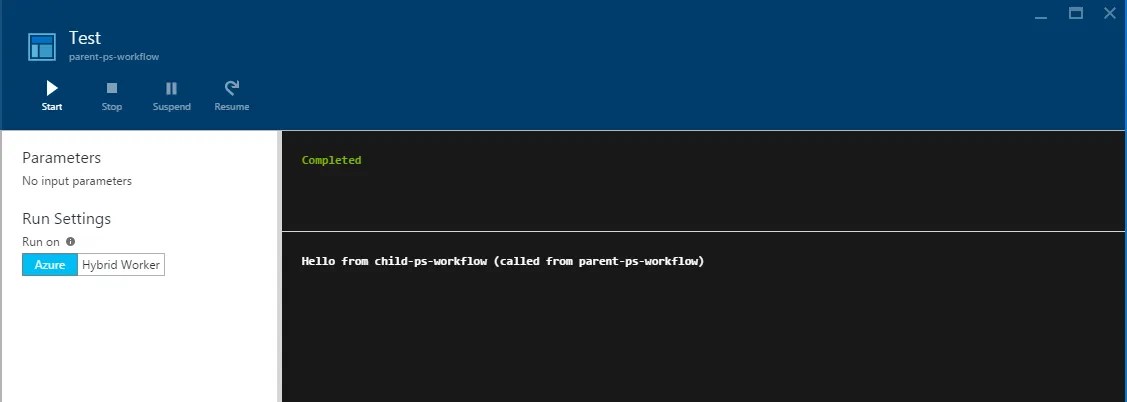Image resolution: width=1127 pixels, height=402 pixels.
Task: Click the Resume label text
Action: click(231, 106)
